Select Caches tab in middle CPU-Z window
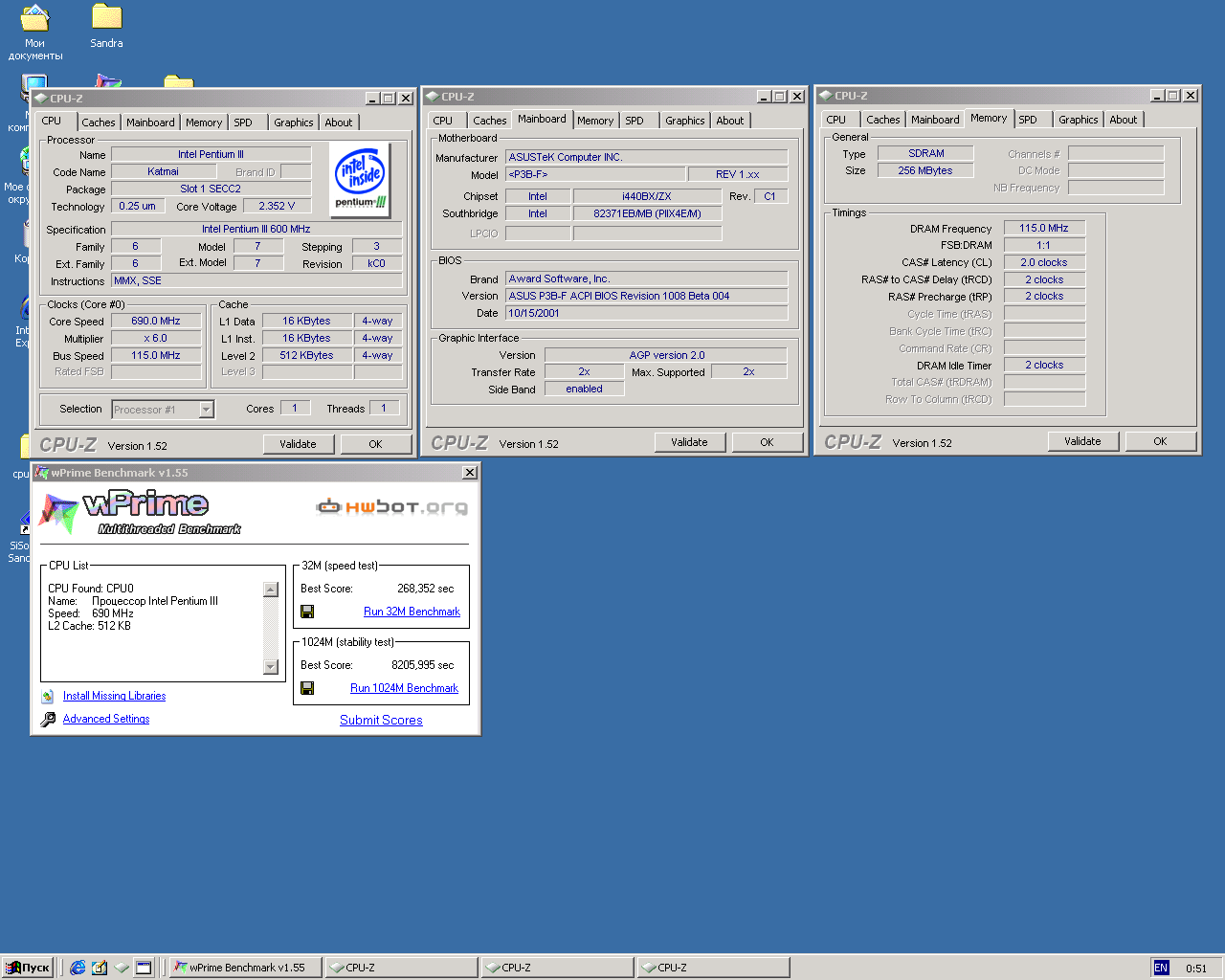This screenshot has height=980, width=1225. [489, 121]
